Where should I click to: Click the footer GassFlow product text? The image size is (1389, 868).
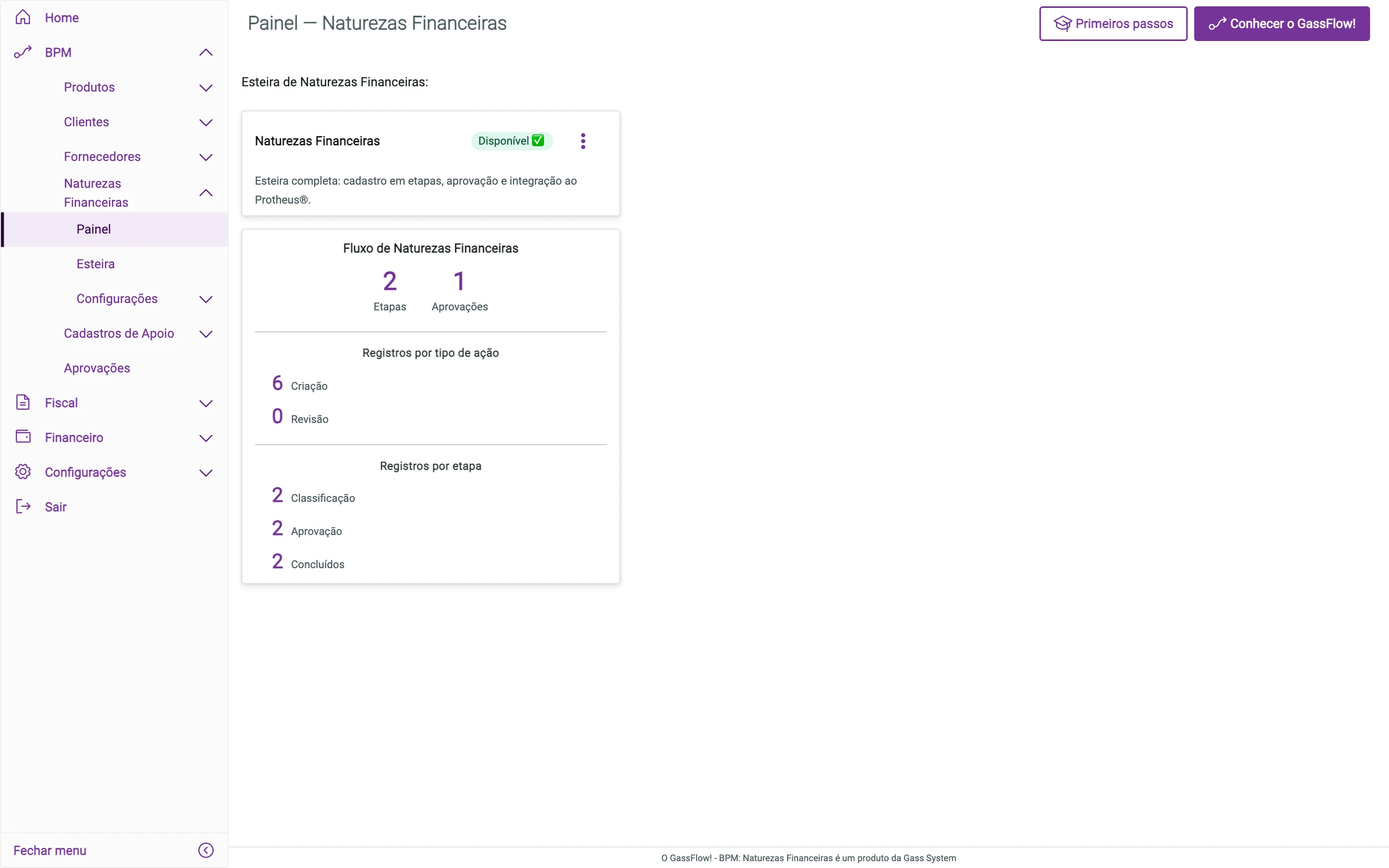808,857
